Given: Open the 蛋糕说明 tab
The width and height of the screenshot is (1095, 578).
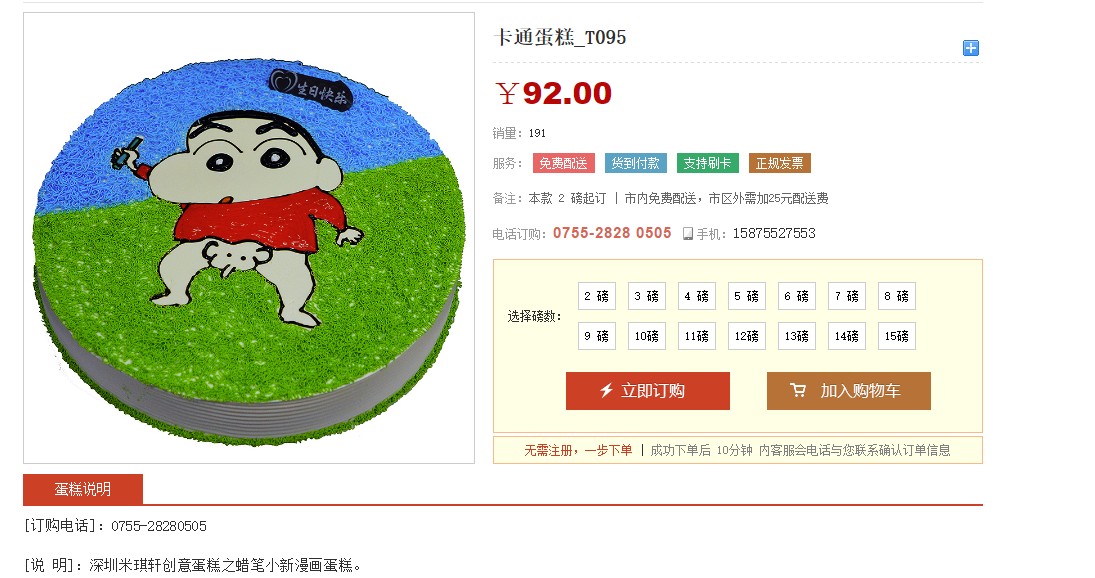Looking at the screenshot, I should [x=83, y=489].
